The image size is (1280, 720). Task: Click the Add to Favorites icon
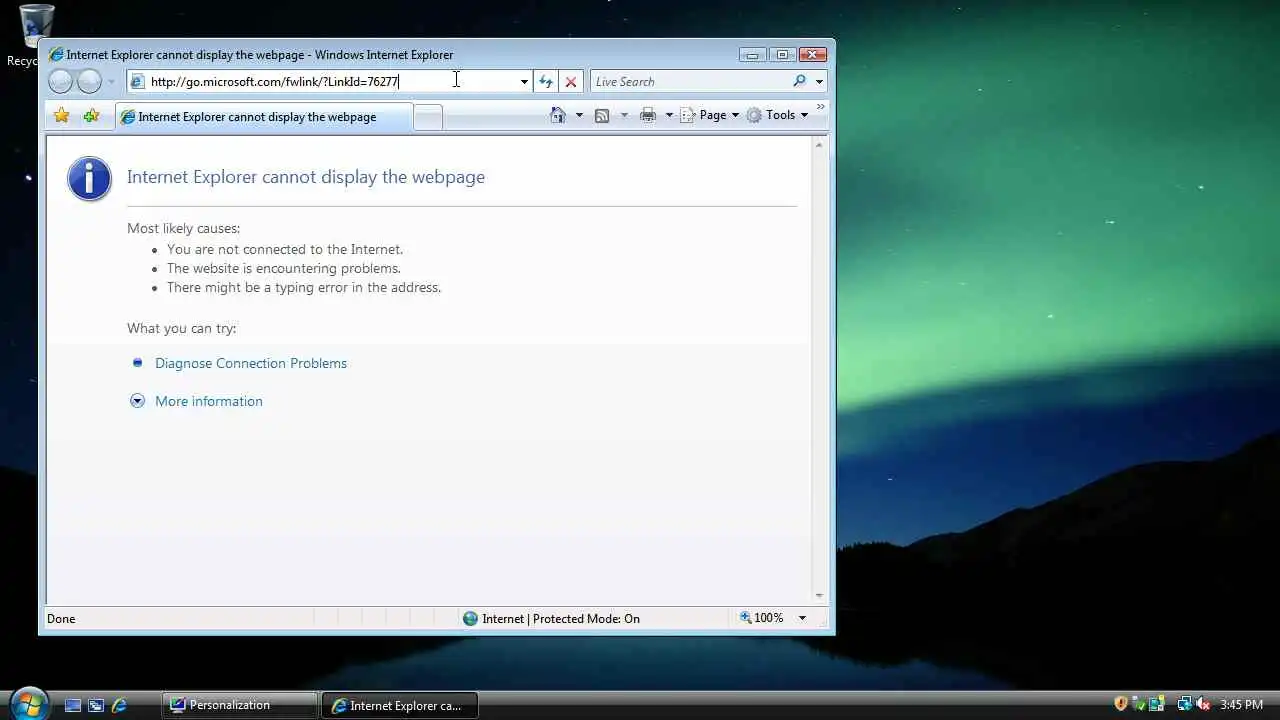click(91, 116)
